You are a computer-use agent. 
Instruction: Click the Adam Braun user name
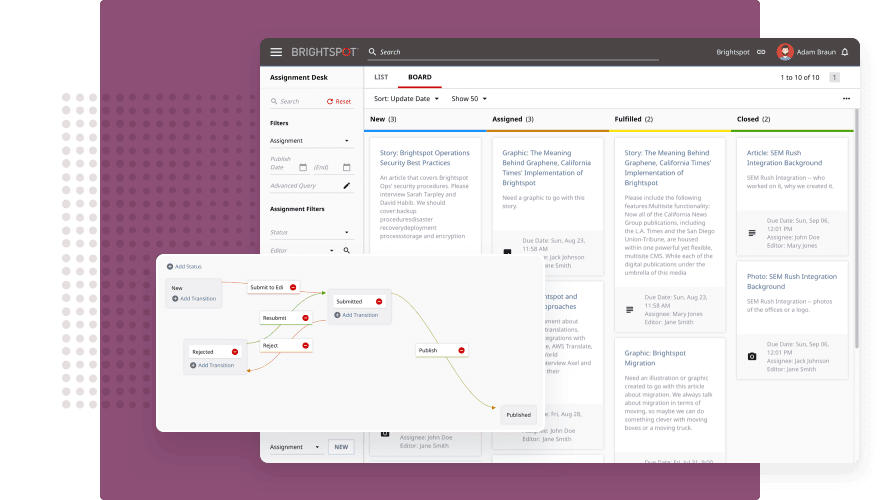point(816,52)
